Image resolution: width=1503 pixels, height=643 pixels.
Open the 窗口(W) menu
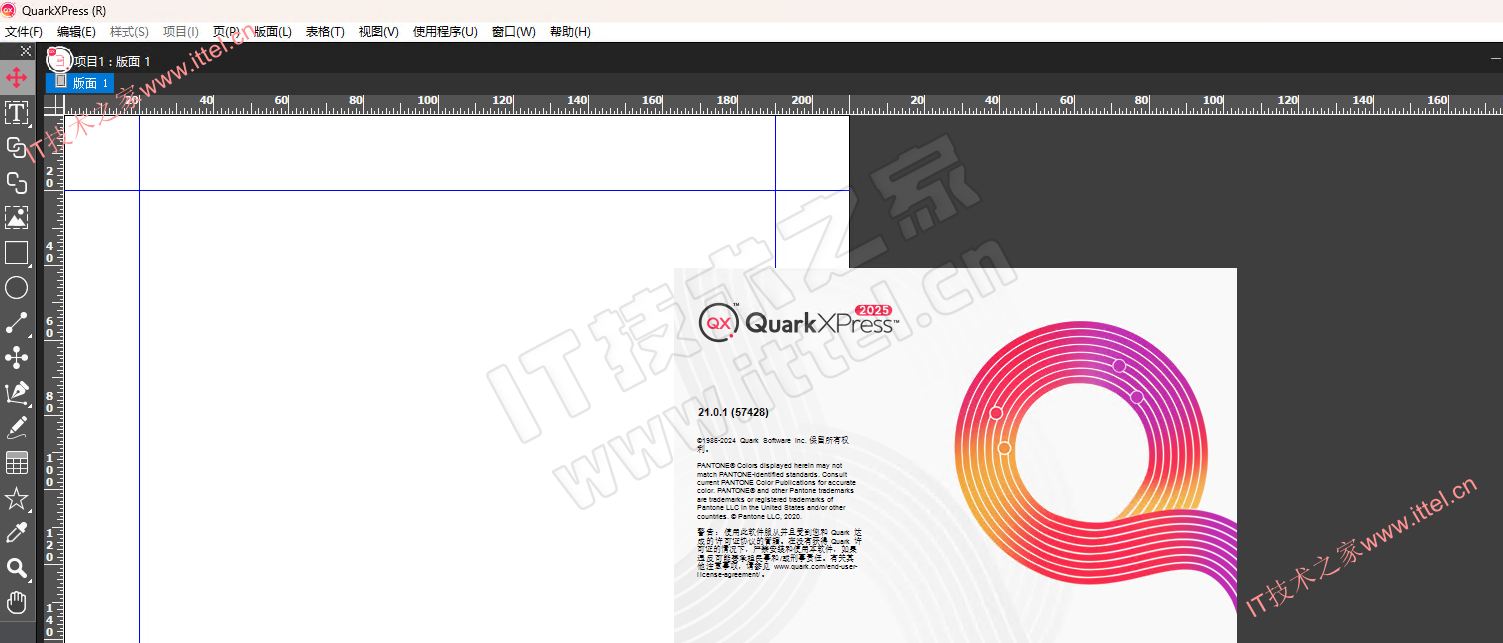coord(513,32)
